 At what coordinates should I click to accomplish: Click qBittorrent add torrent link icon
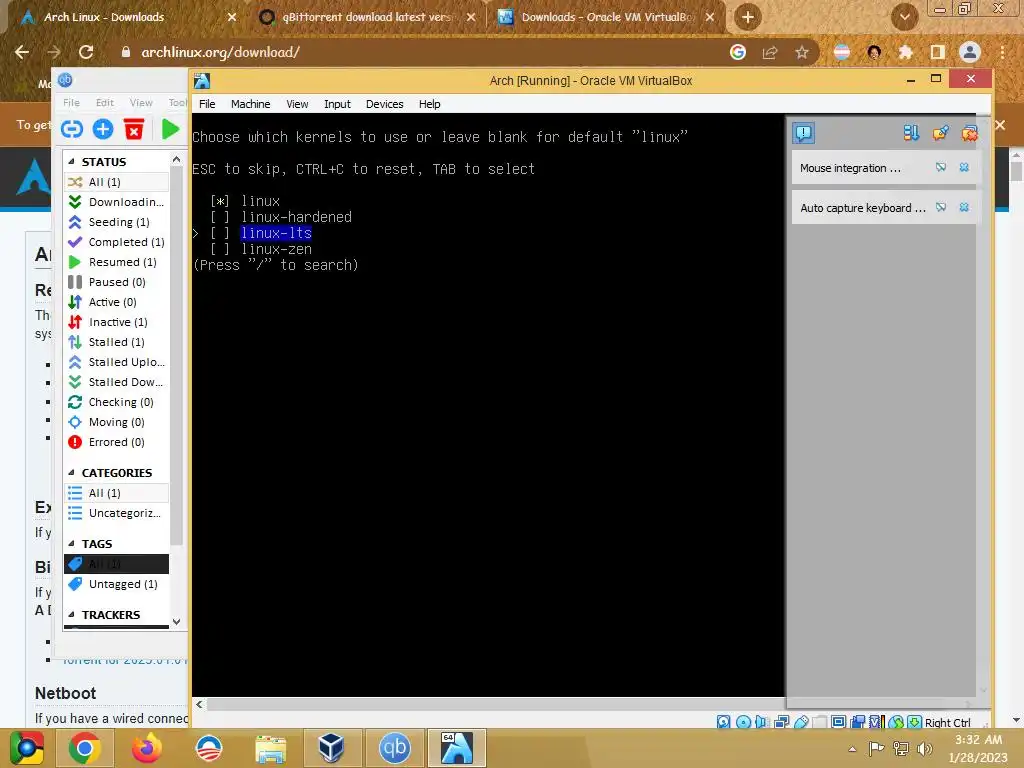[72, 129]
